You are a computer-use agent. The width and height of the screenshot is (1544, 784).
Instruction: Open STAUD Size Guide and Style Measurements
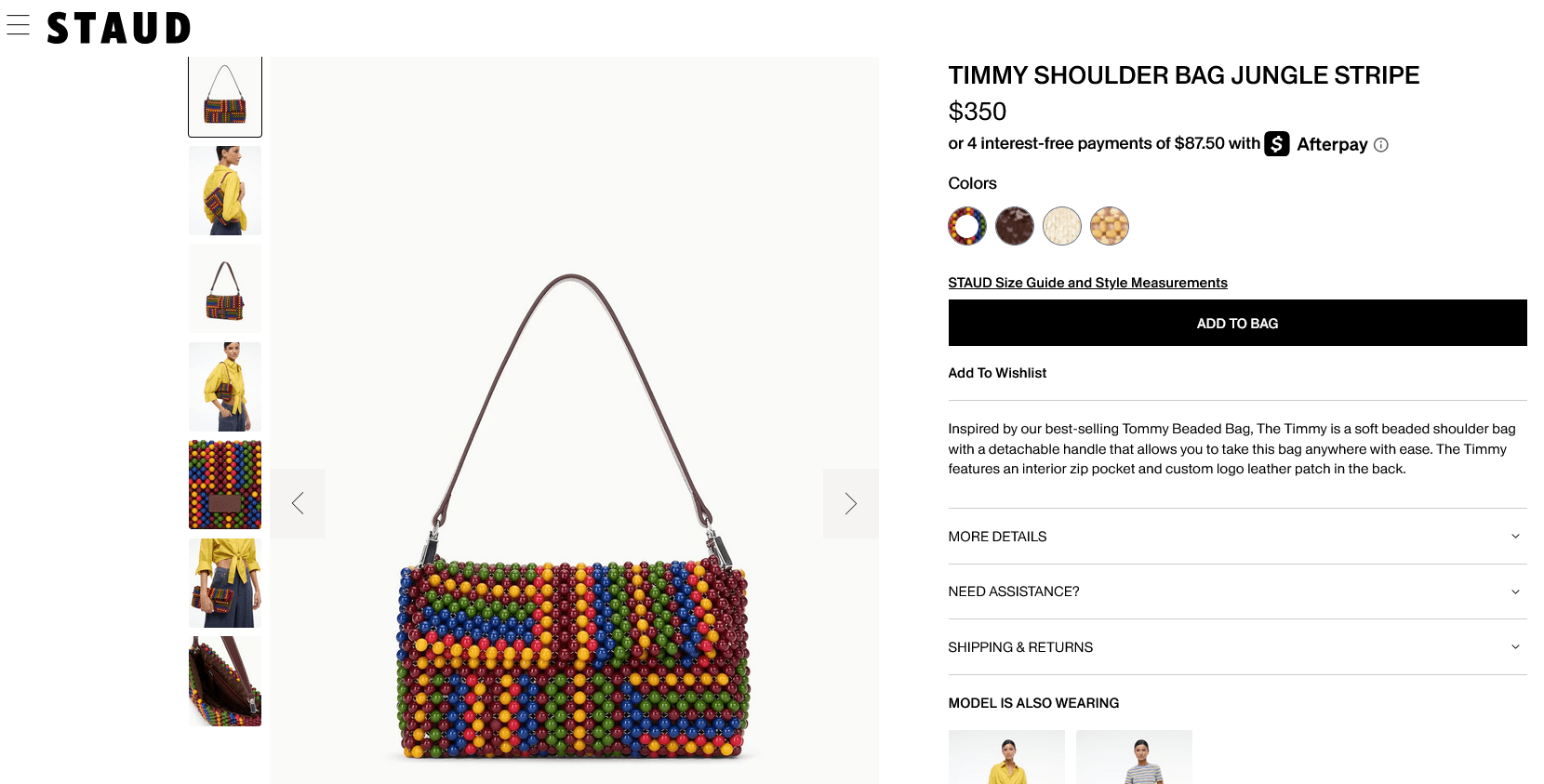tap(1087, 283)
